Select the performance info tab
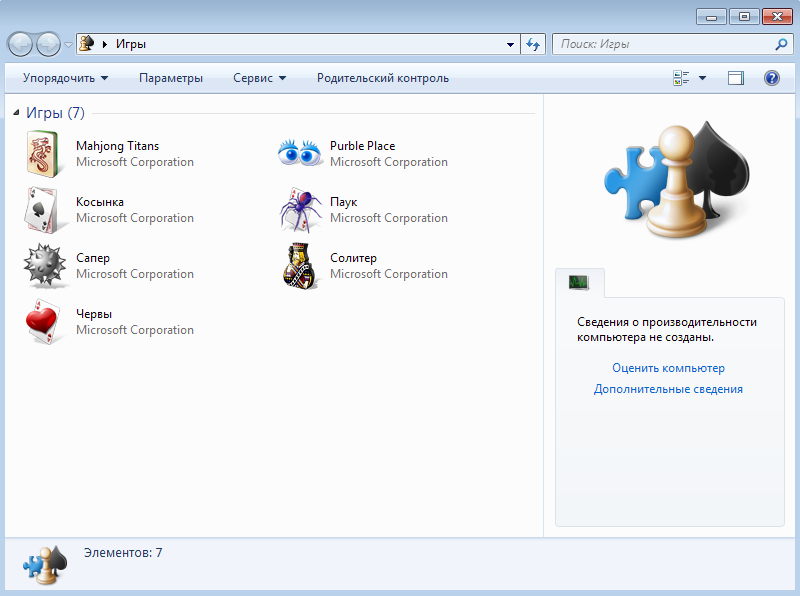Viewport: 800px width, 596px height. [x=580, y=283]
